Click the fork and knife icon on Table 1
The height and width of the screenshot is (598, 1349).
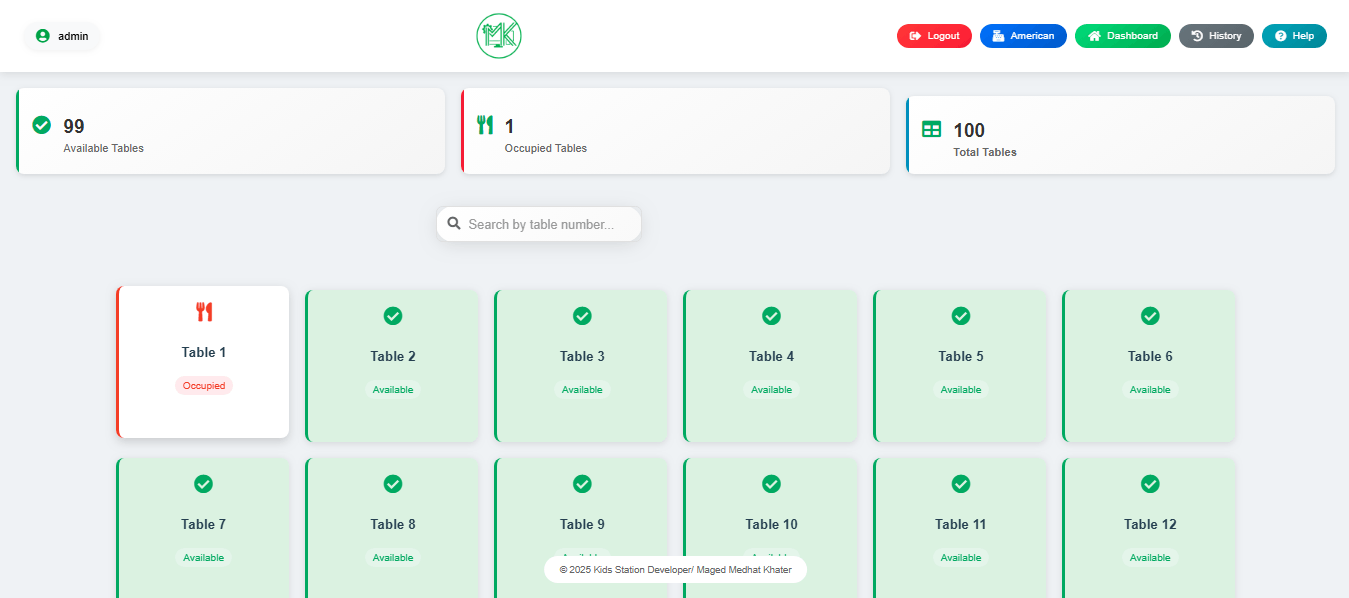[x=204, y=312]
